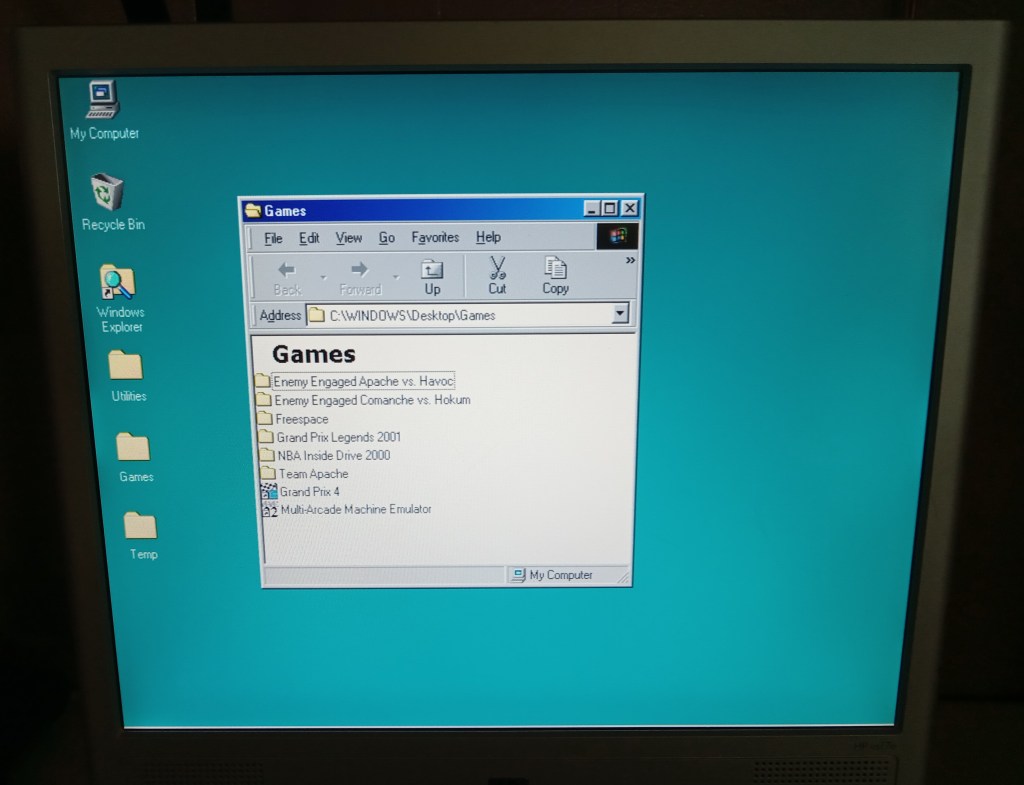
Task: Open the Favorites menu
Action: tap(435, 238)
